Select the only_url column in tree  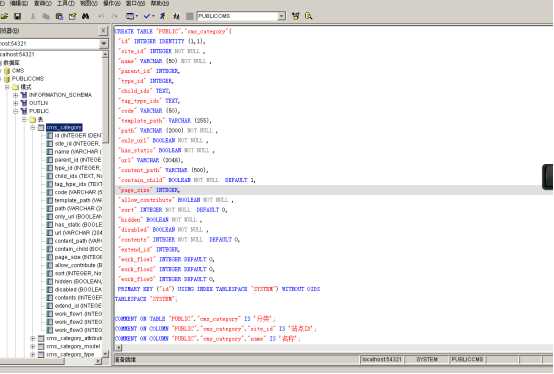[x=78, y=216]
